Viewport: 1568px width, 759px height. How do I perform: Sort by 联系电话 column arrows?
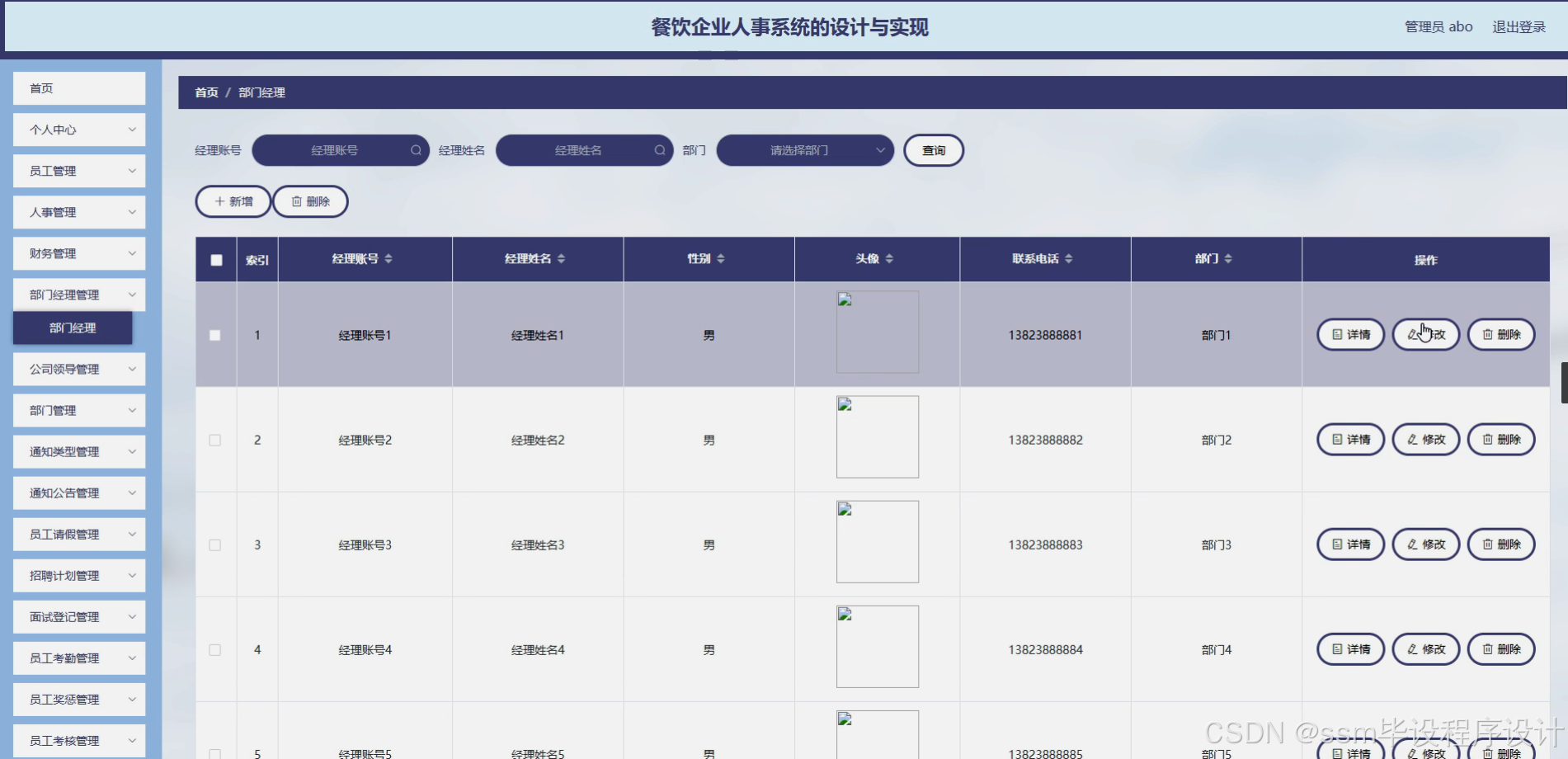1068,259
